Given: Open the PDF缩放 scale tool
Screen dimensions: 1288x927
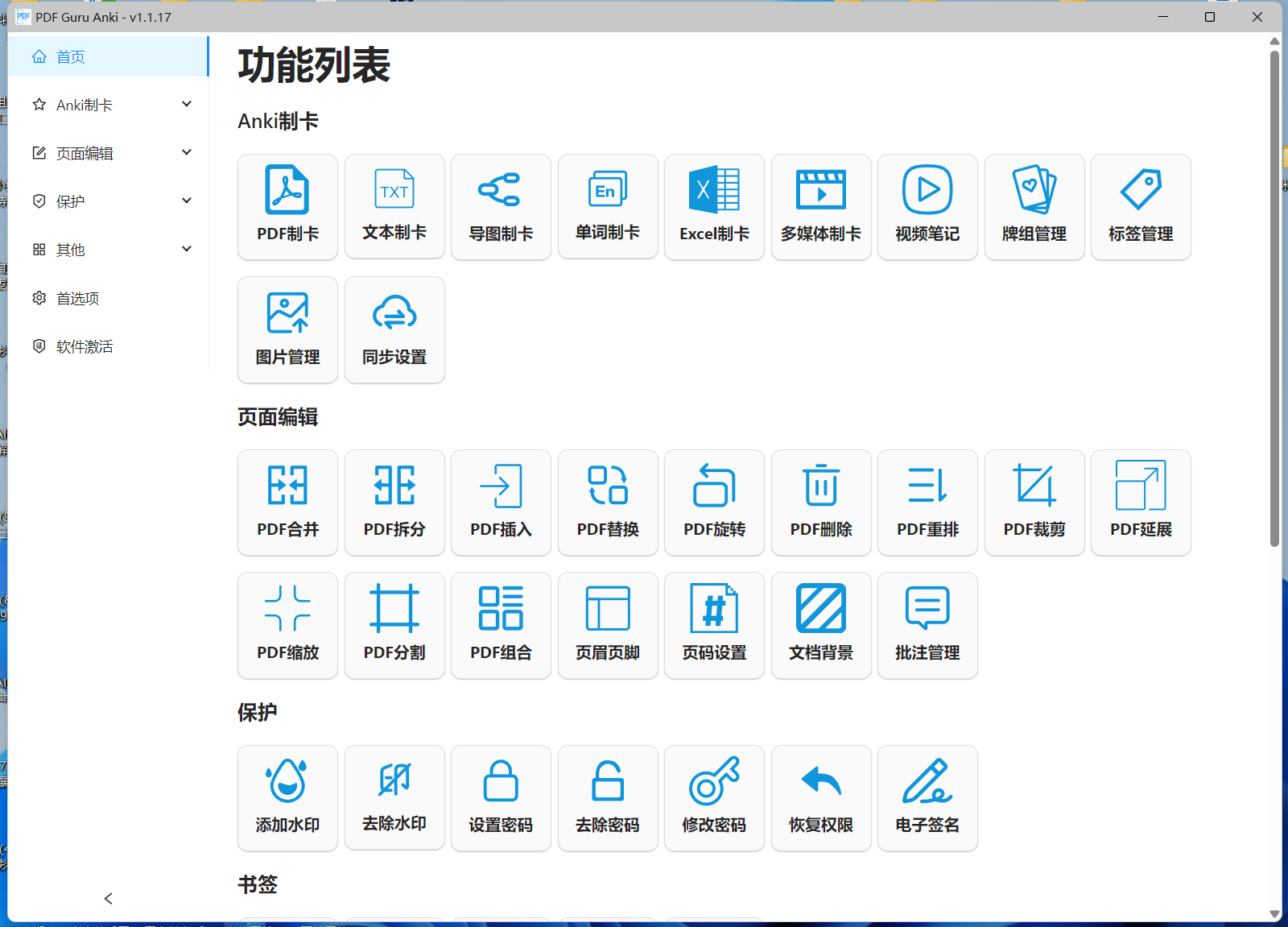Looking at the screenshot, I should pos(287,626).
